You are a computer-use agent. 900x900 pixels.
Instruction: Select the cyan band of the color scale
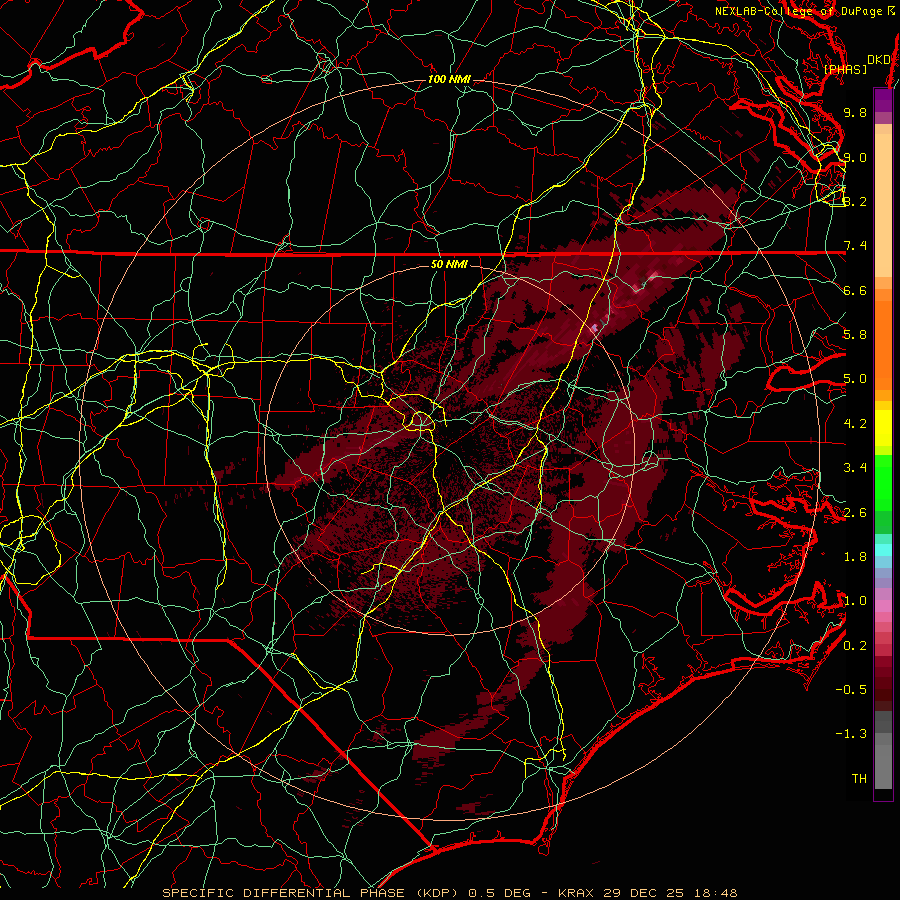pyautogui.click(x=883, y=550)
